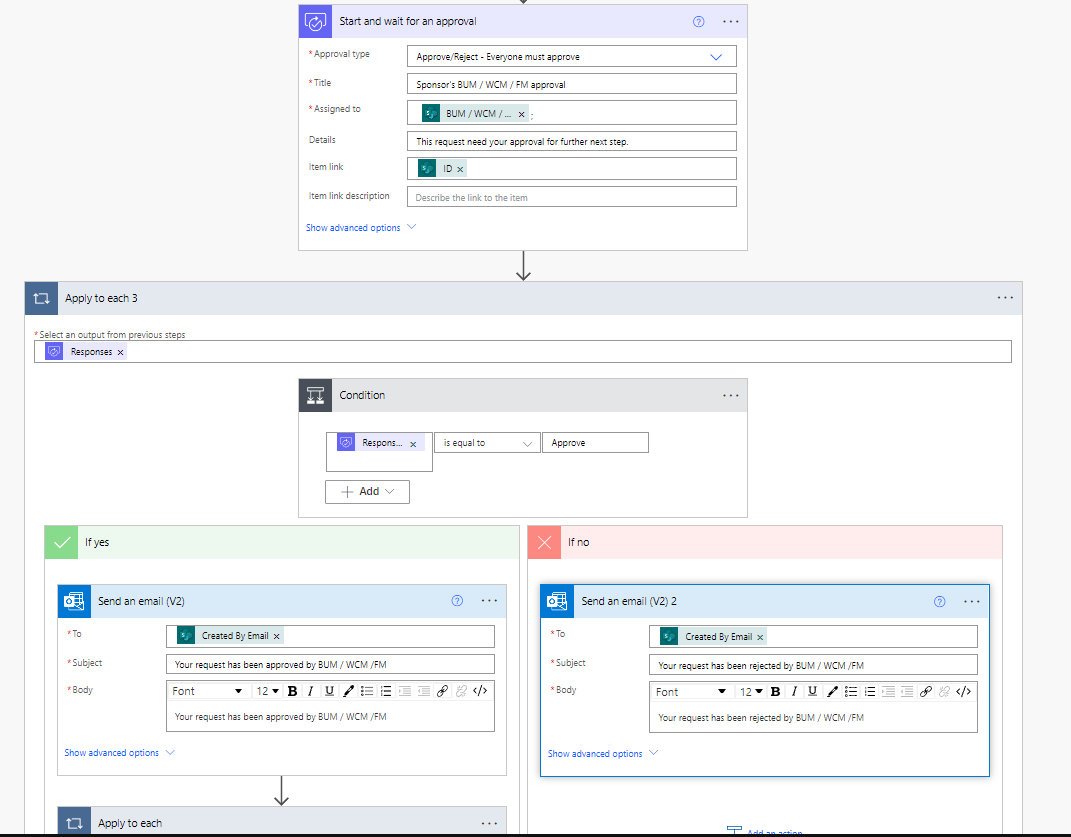Click the Outlook icon of Send an email (V2)

pos(74,601)
